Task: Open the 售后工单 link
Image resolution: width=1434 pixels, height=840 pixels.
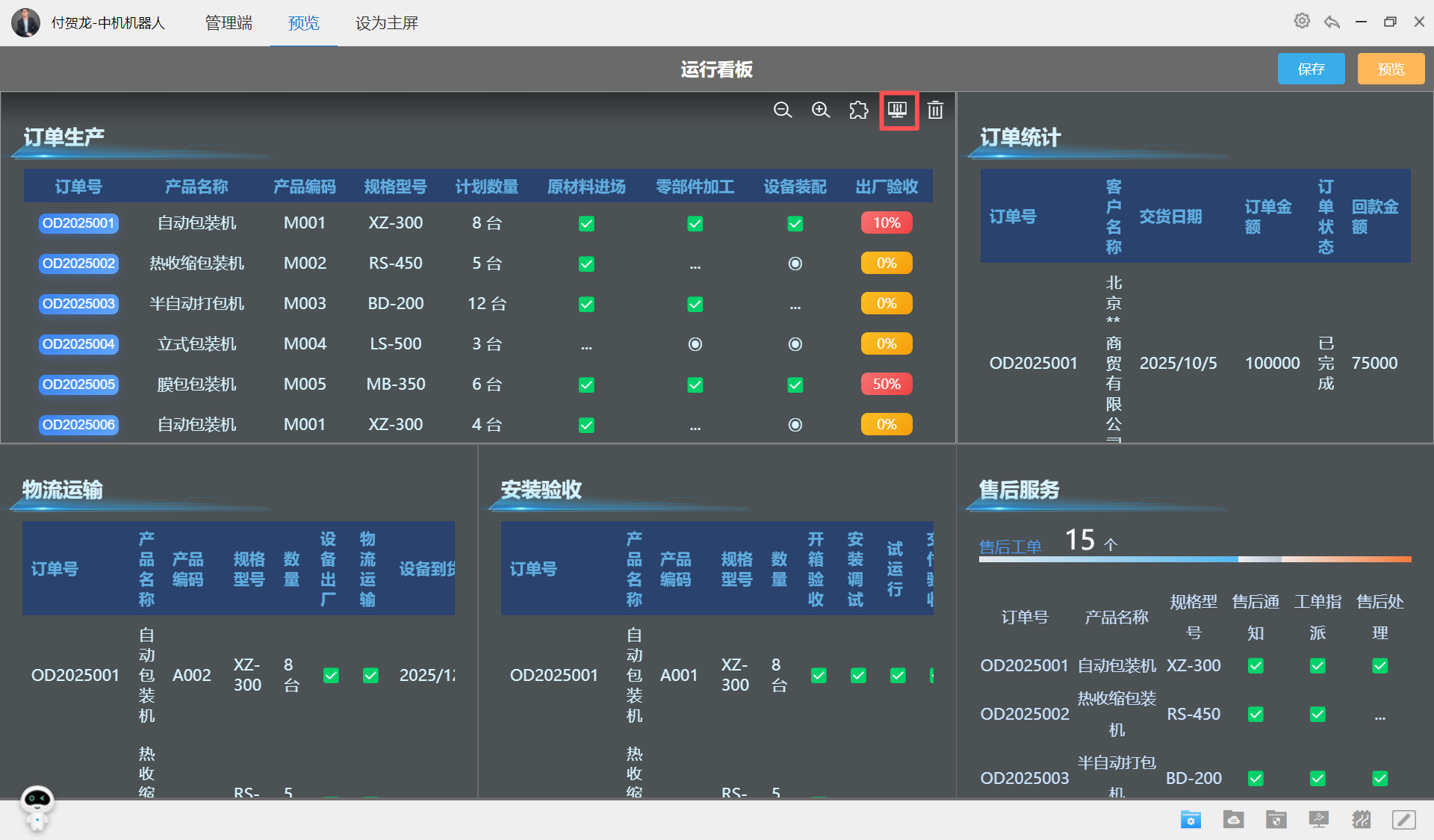Action: pos(1010,547)
